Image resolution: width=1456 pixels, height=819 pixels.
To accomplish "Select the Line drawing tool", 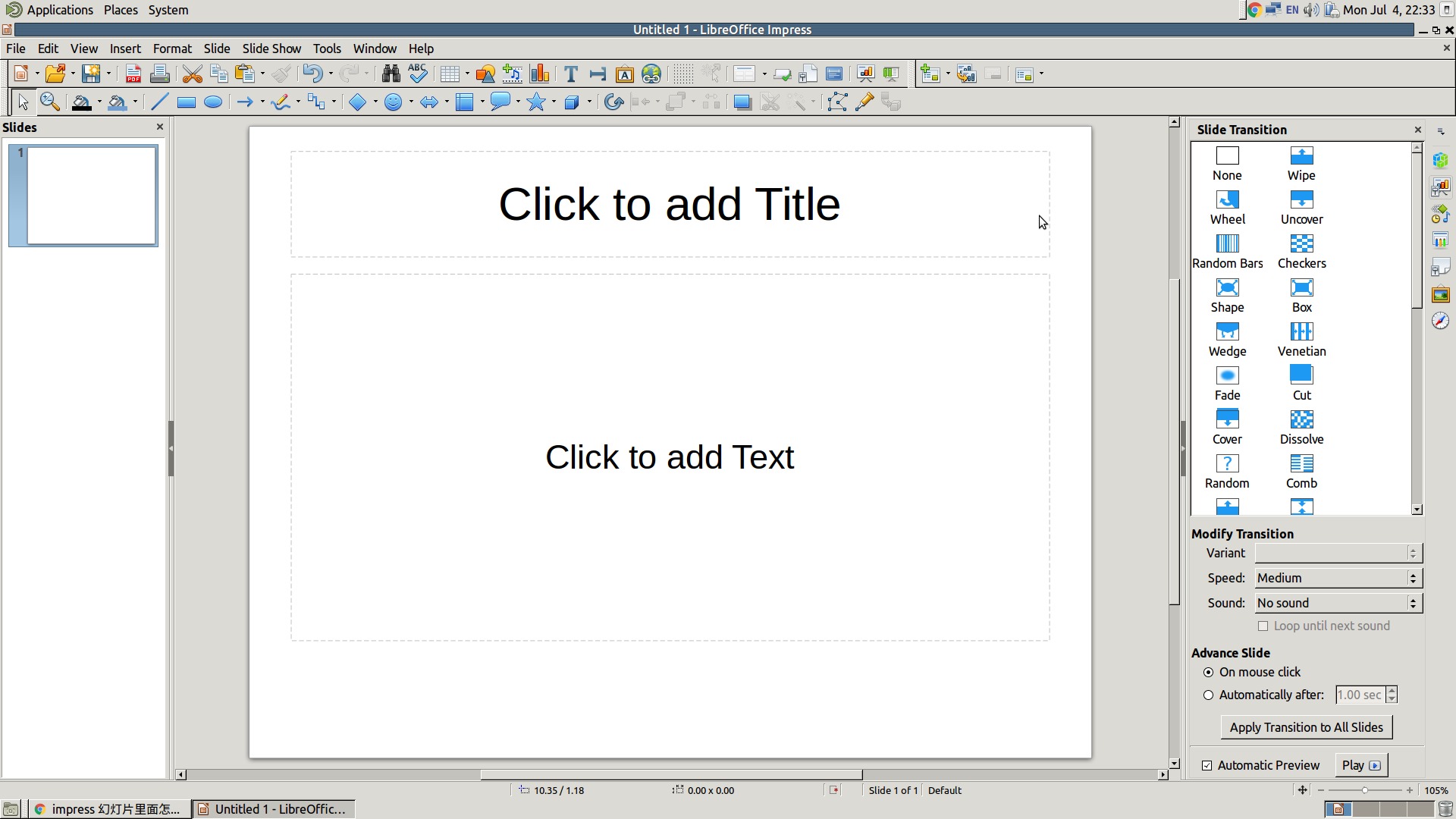I will (159, 102).
